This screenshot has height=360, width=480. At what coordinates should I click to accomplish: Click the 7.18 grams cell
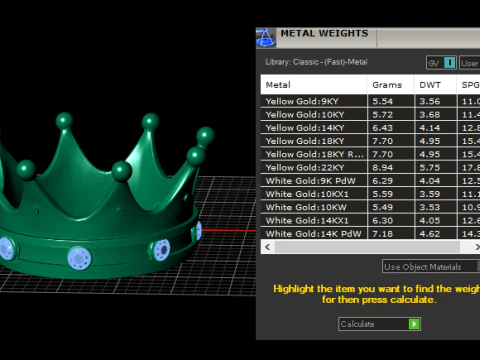coord(391,233)
